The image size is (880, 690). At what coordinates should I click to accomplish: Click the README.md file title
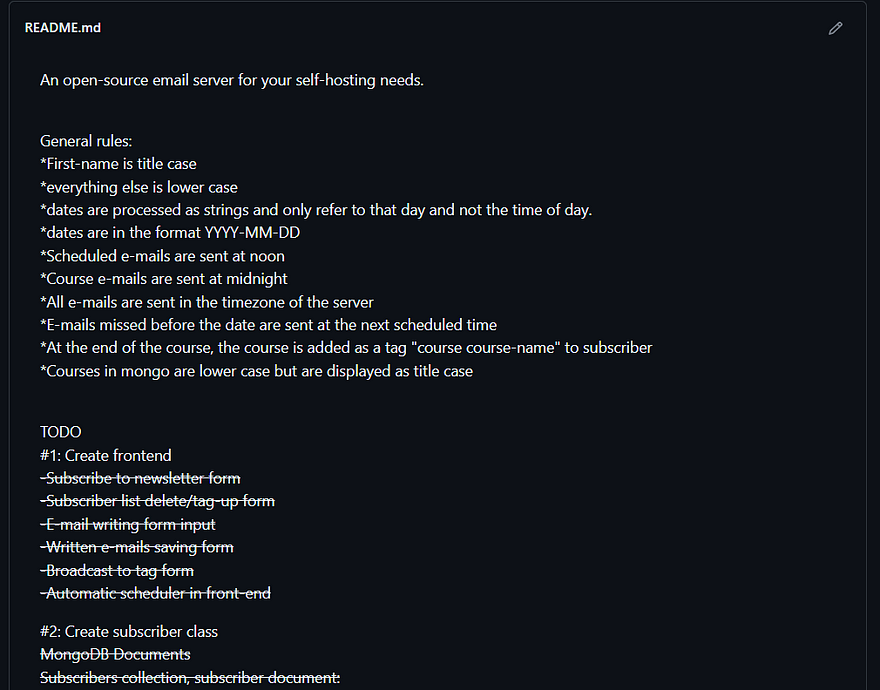(x=63, y=28)
